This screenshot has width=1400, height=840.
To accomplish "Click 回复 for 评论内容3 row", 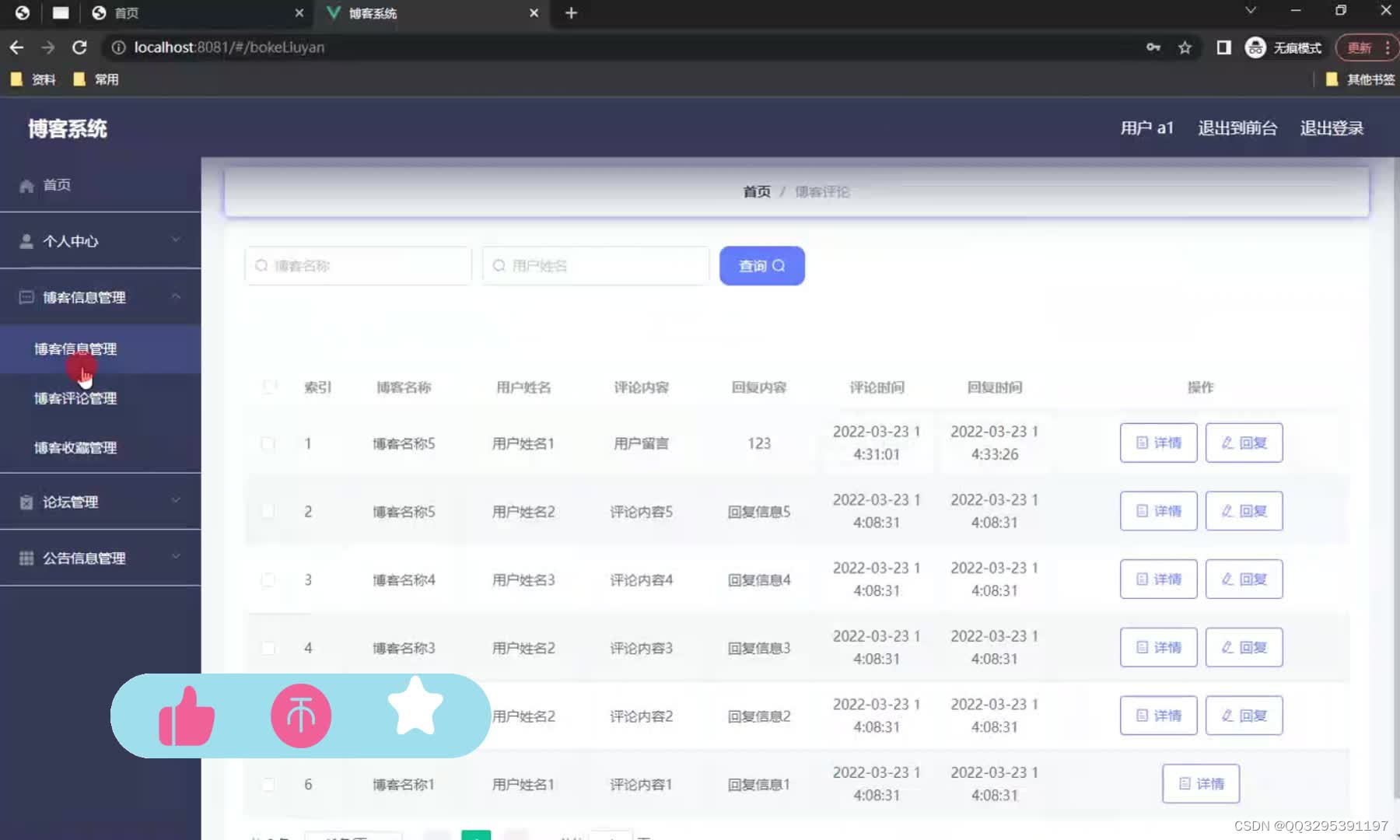I will (1244, 647).
